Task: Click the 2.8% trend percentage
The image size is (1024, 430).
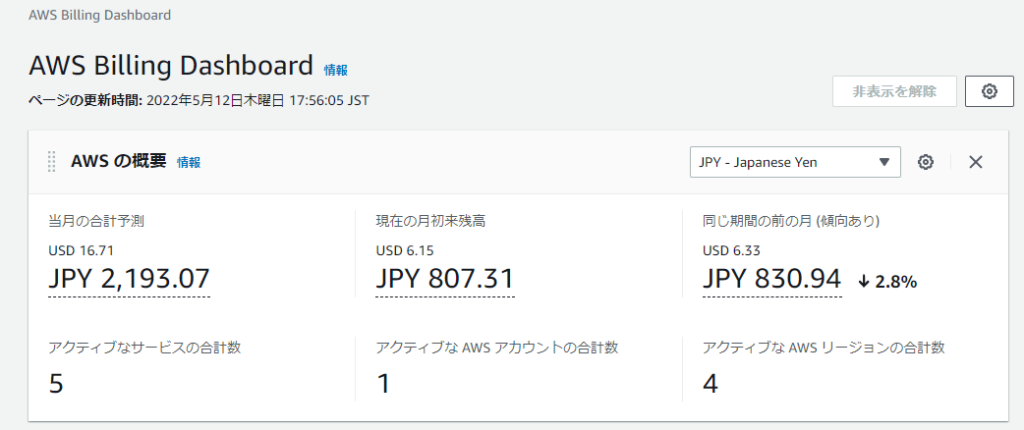Action: point(896,282)
